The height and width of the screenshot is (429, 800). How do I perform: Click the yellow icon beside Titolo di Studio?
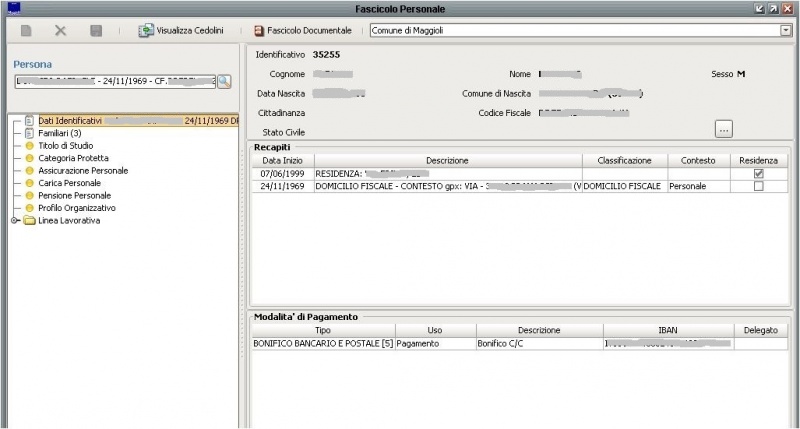coord(29,146)
